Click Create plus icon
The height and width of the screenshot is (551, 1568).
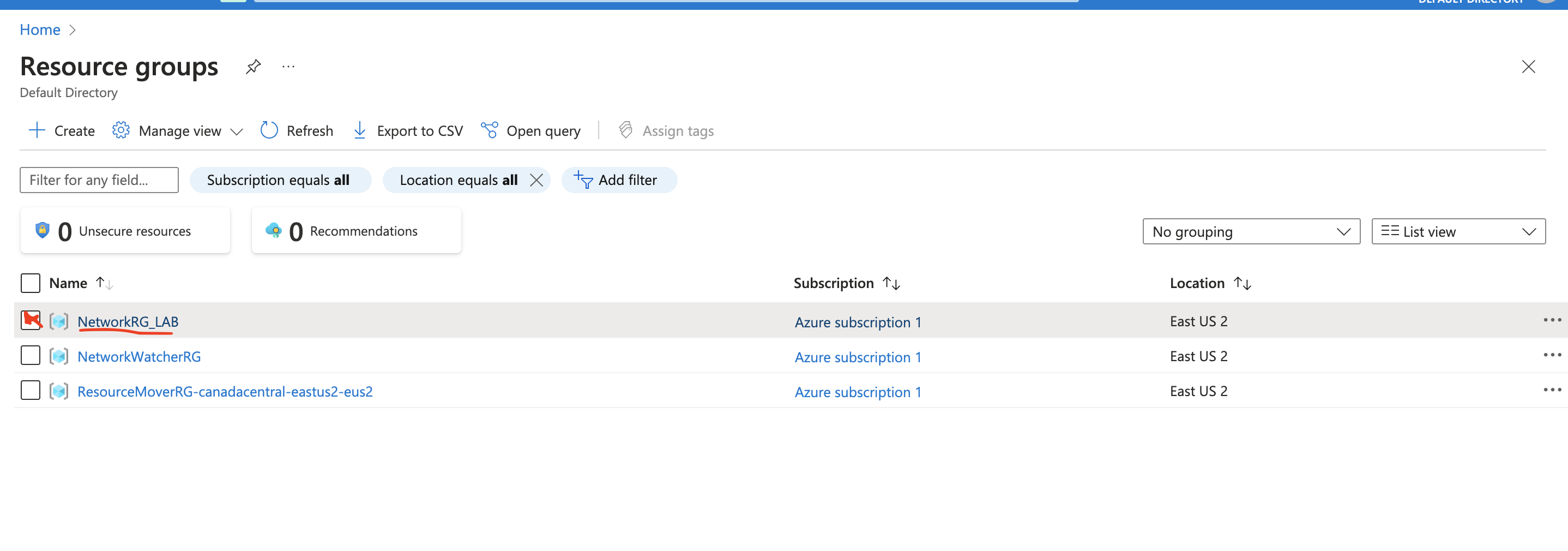pyautogui.click(x=37, y=130)
